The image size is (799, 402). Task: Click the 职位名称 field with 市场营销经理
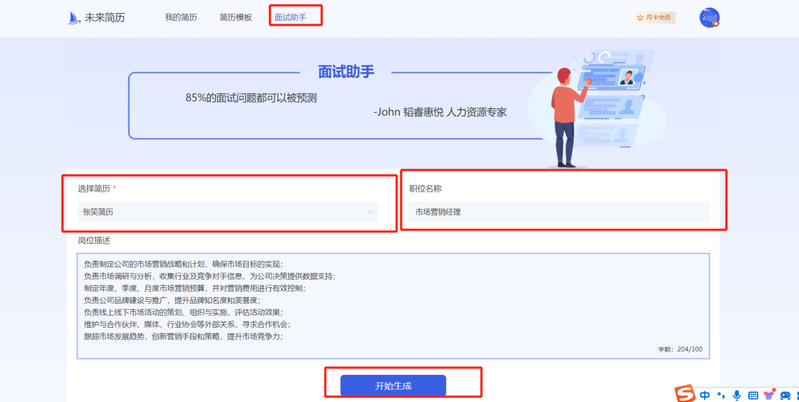tap(558, 212)
